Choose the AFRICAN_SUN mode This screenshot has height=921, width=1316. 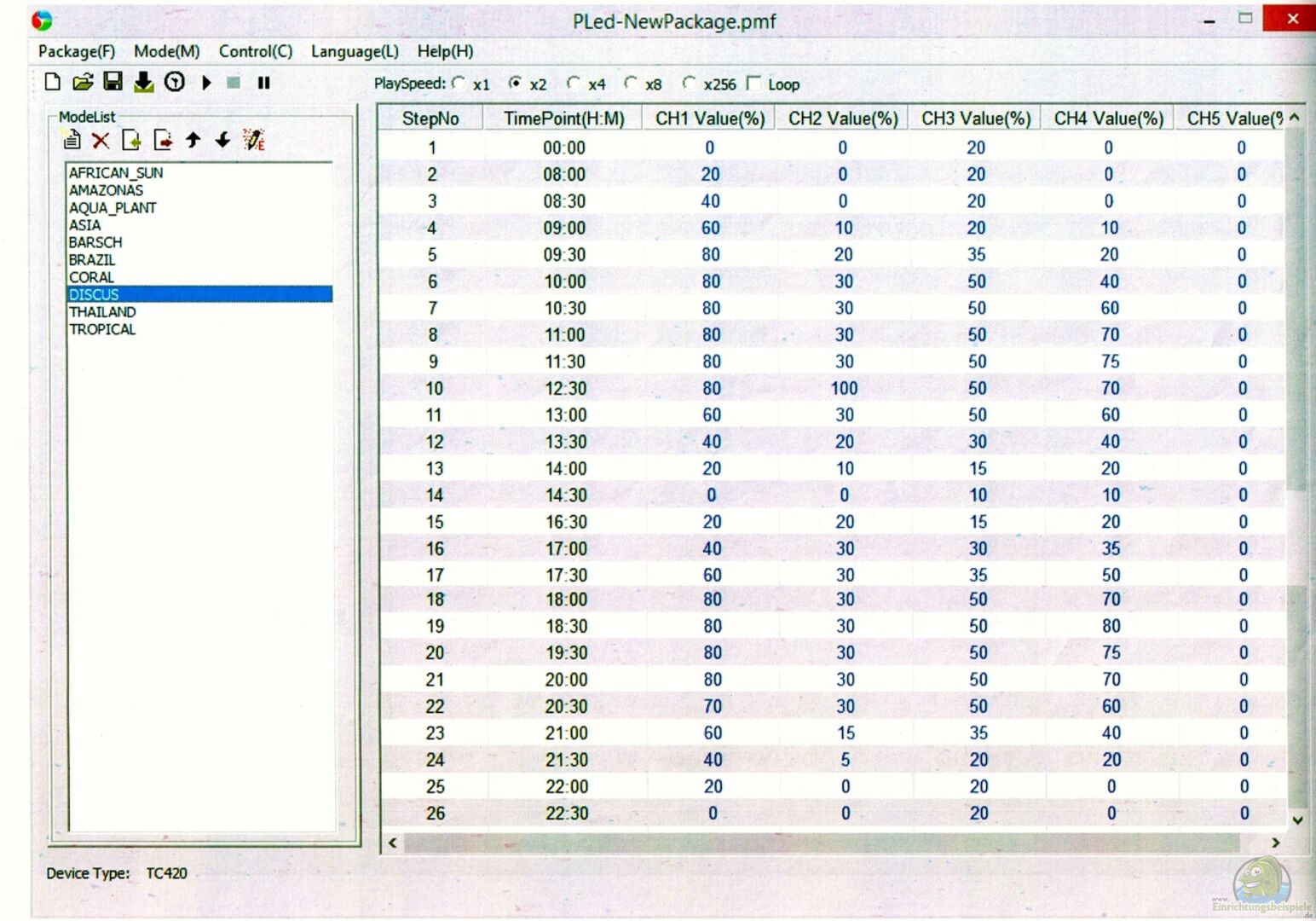(x=116, y=173)
